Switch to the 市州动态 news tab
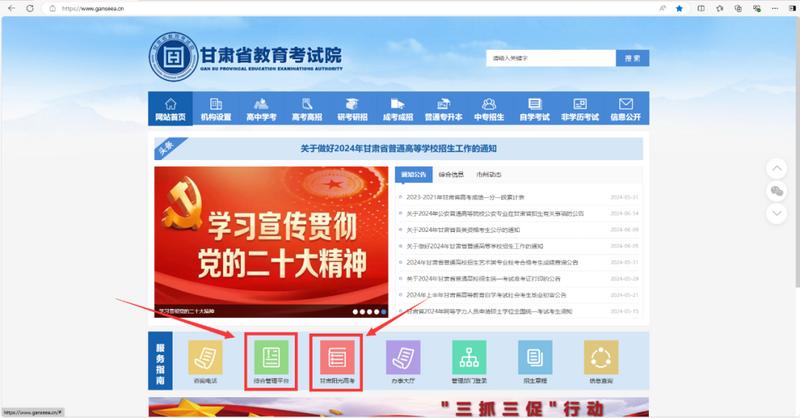Screen dimensions: 800x418 [490, 174]
